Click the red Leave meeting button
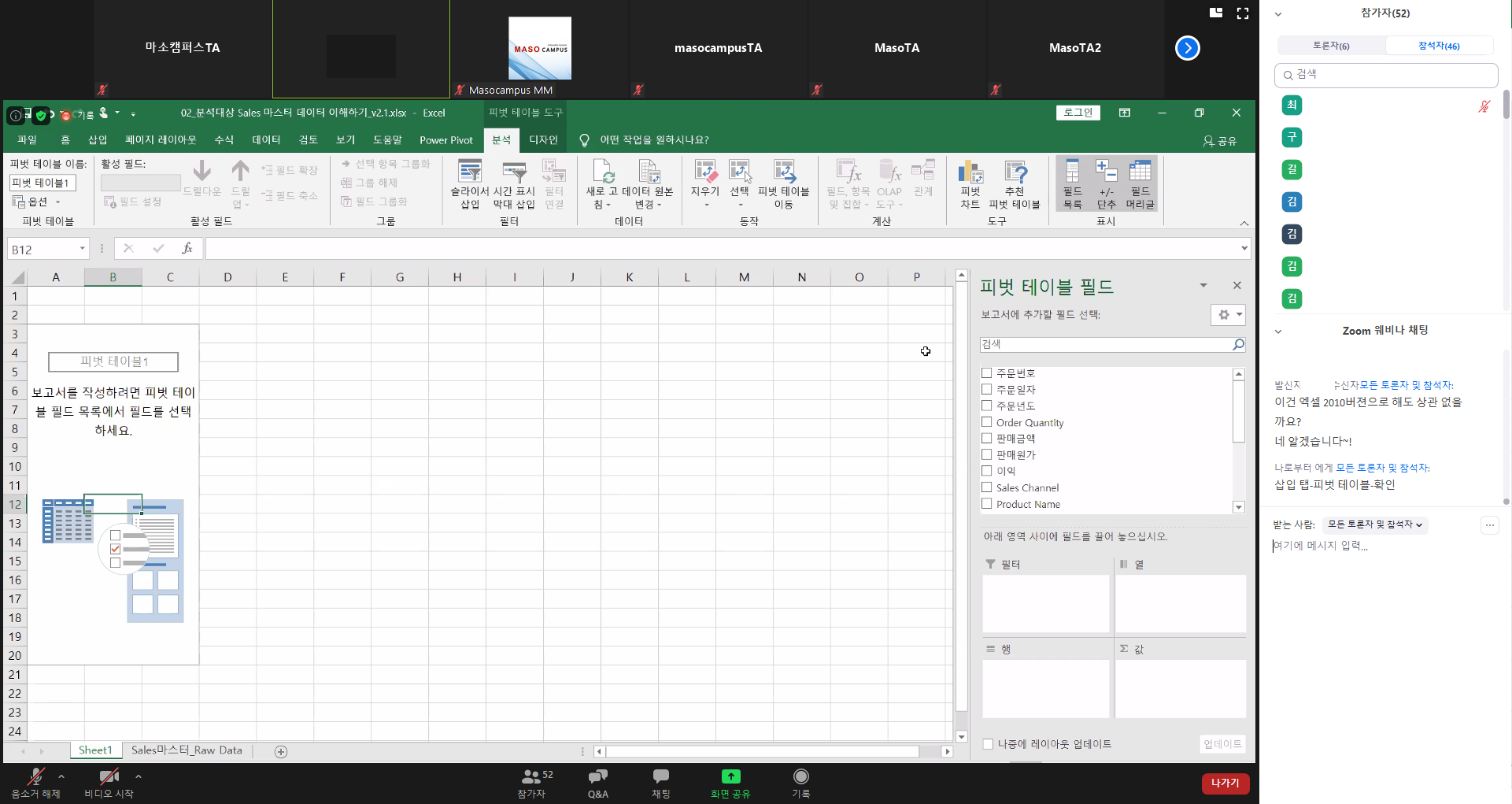This screenshot has width=1512, height=804. click(x=1225, y=784)
